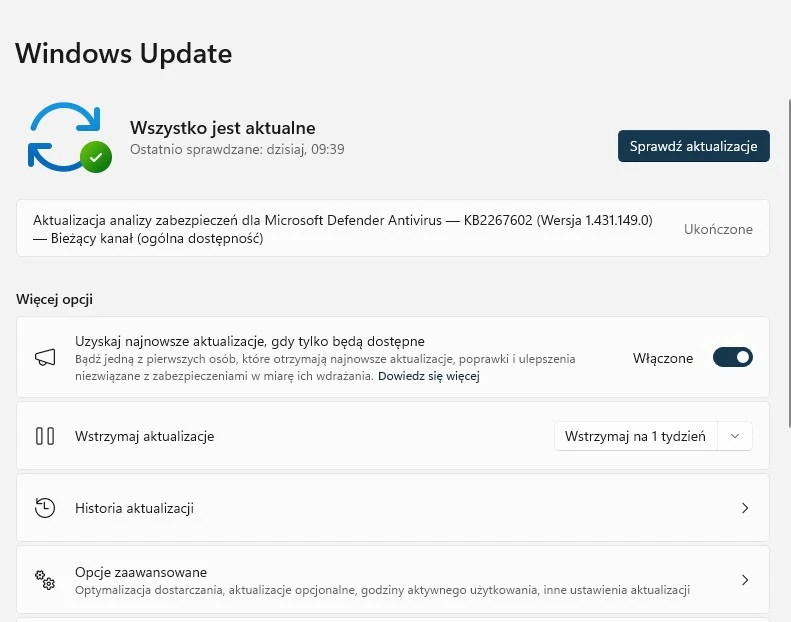Screen dimensions: 791x622
Task: Expand Historia aktualizacji chevron
Action: (745, 508)
